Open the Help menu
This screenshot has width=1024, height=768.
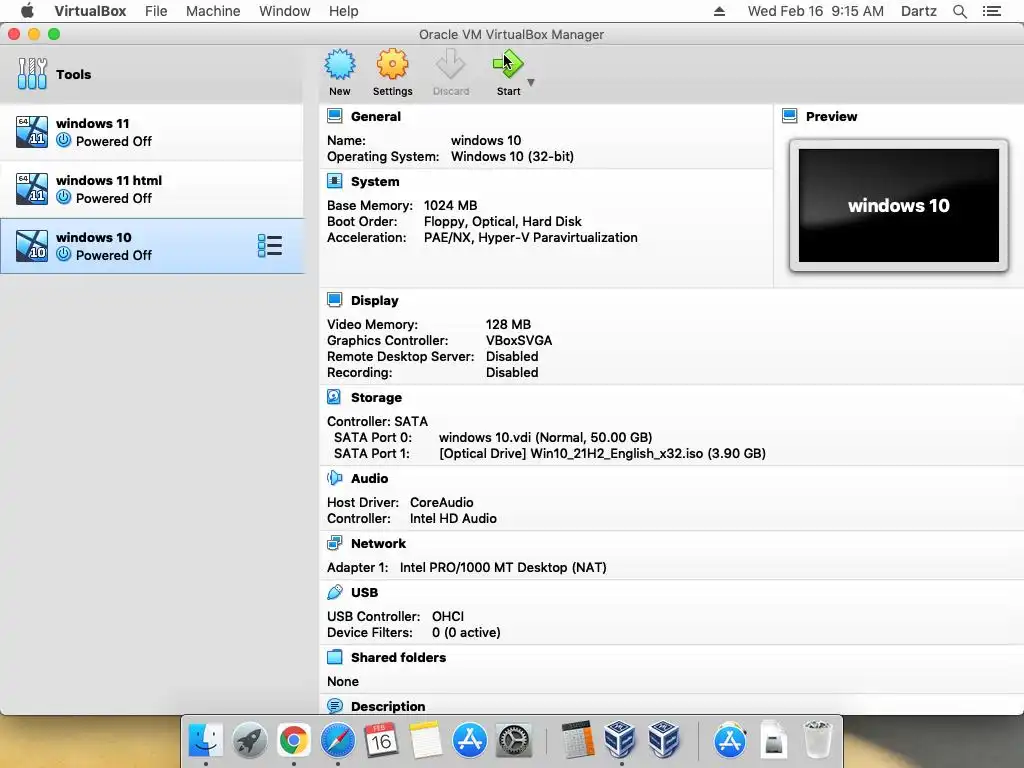point(344,11)
